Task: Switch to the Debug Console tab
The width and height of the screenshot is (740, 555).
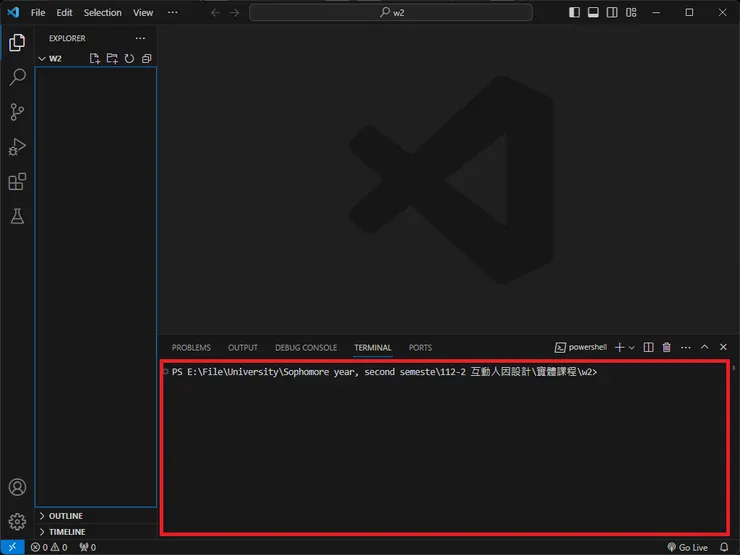Action: (x=306, y=348)
